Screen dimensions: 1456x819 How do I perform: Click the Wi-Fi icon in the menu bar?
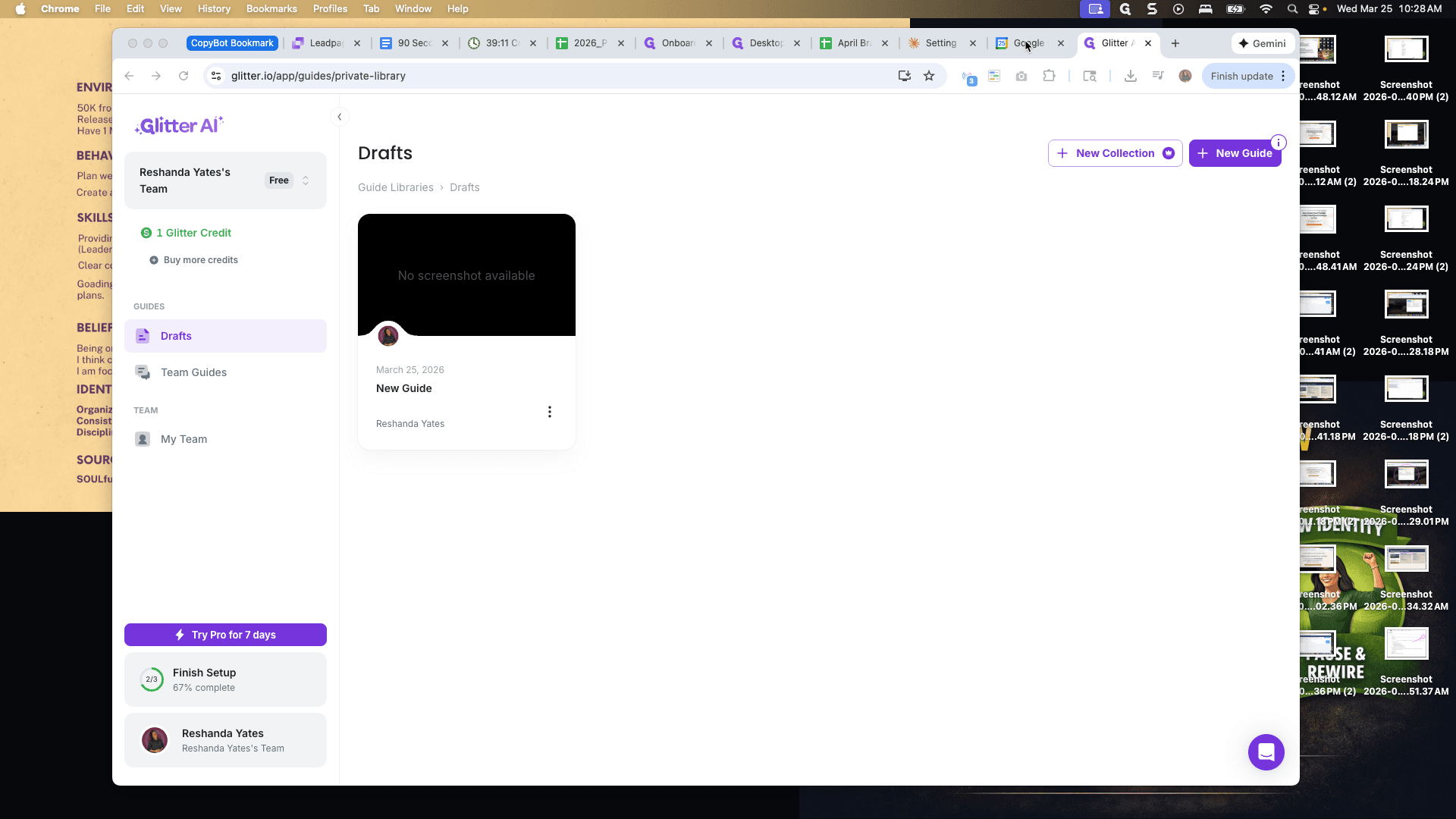click(x=1266, y=8)
